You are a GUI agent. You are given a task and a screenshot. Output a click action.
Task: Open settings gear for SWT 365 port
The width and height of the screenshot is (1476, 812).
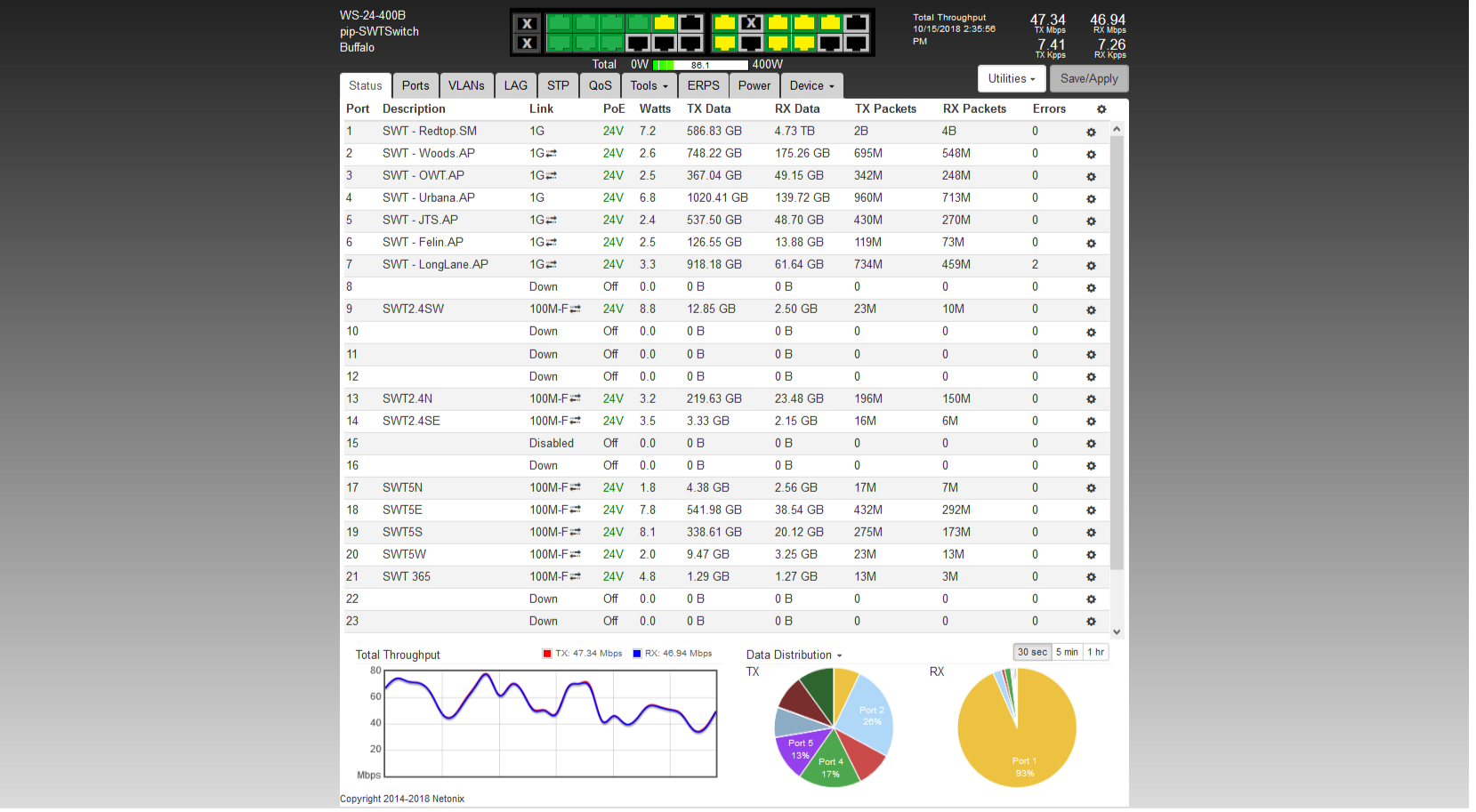(1091, 577)
